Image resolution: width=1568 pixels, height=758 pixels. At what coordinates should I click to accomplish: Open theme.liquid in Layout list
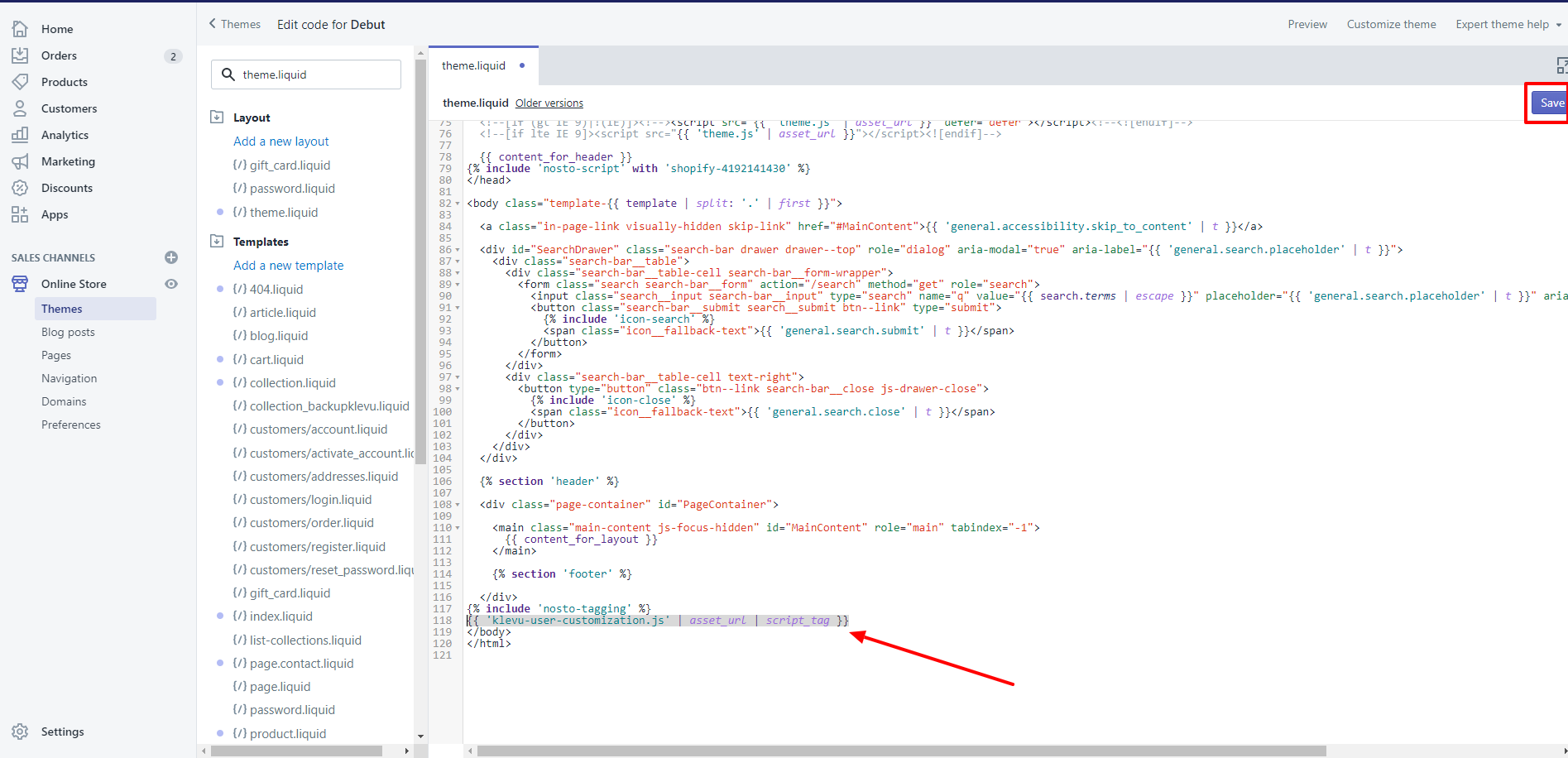284,213
